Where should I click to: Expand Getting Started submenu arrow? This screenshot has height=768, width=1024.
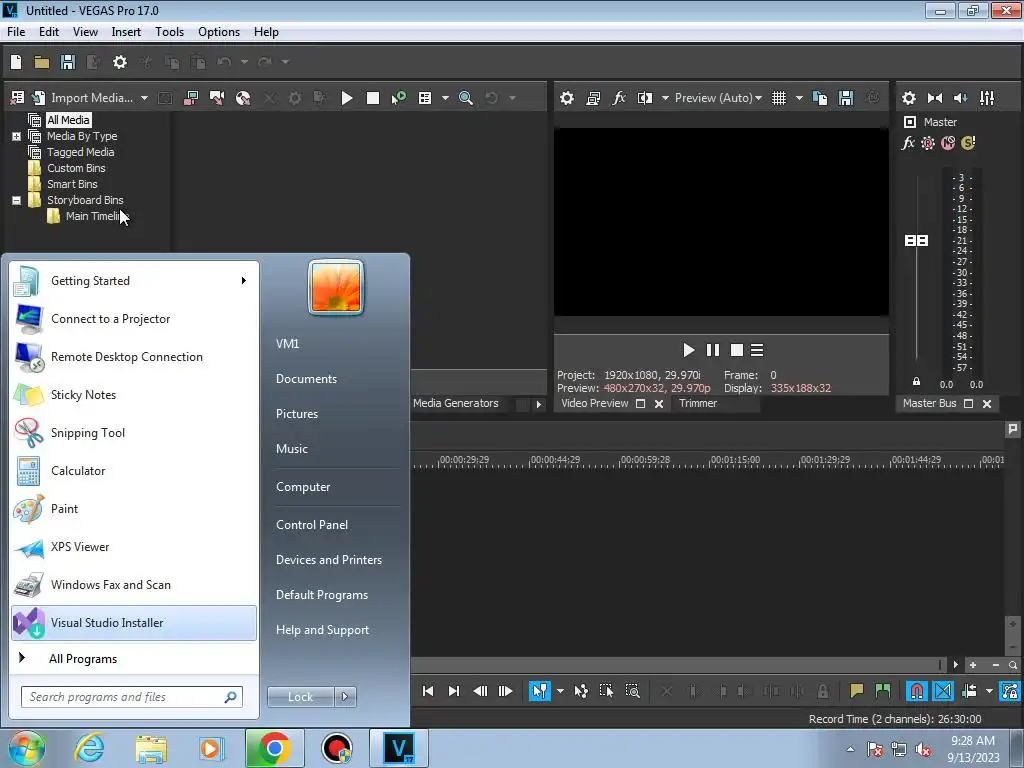pyautogui.click(x=244, y=281)
